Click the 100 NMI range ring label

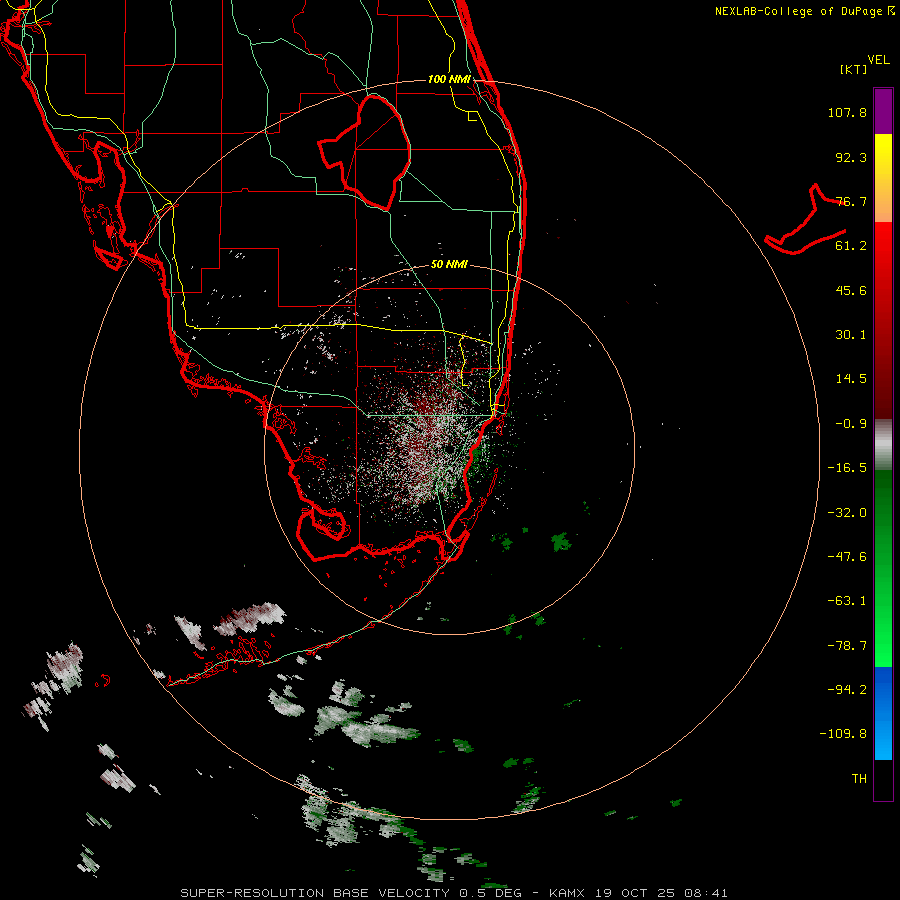pyautogui.click(x=449, y=79)
